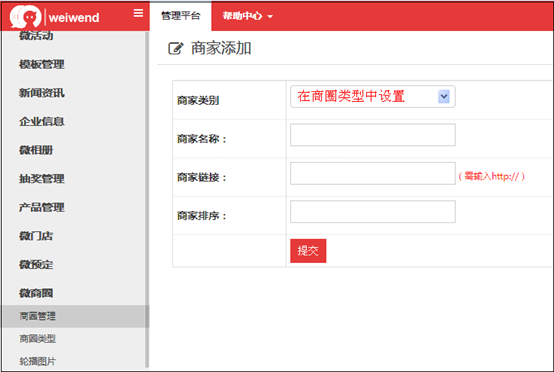Click the 商家名称 input field

[373, 135]
